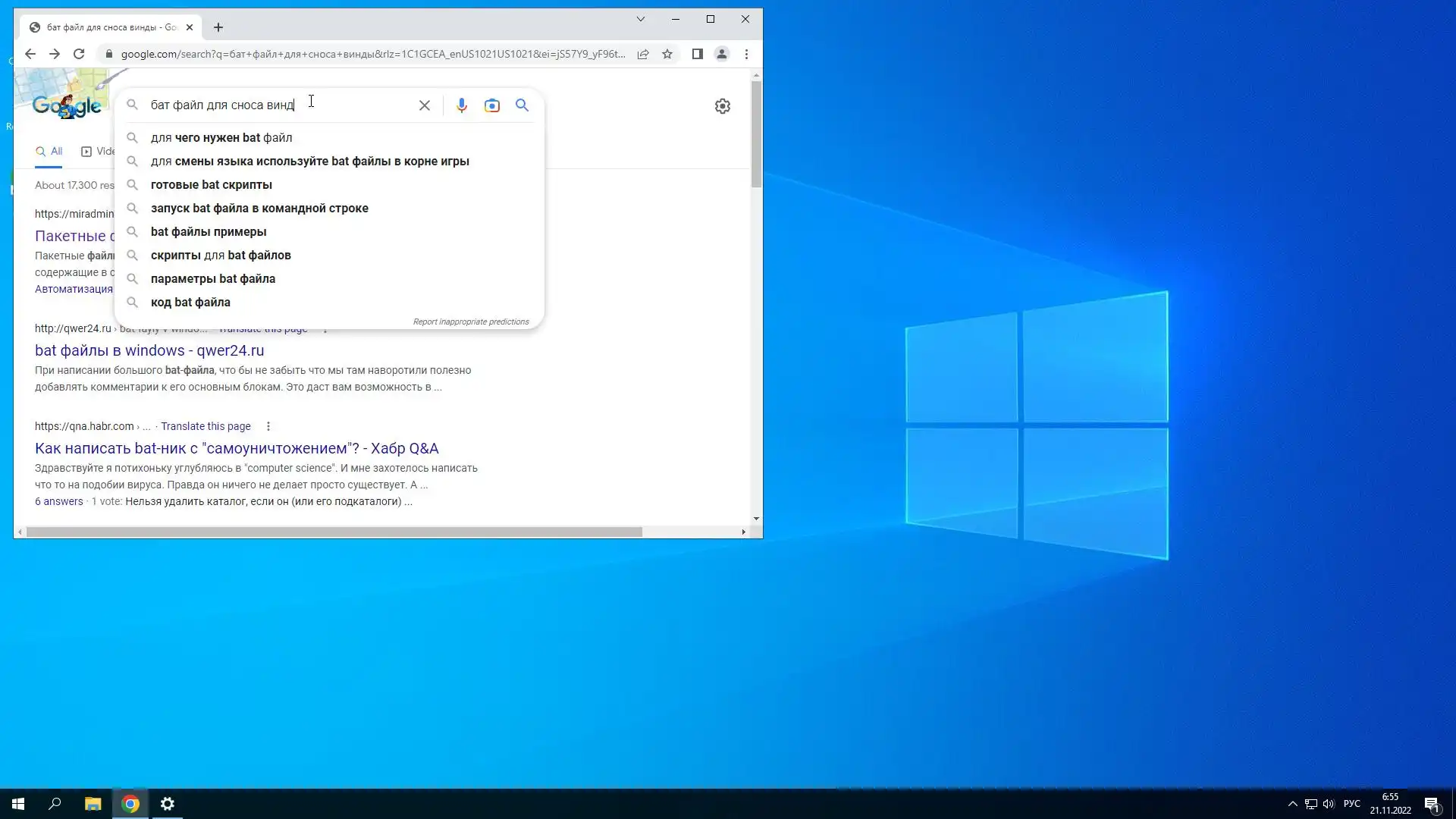Open Chrome's three-dot menu

(x=746, y=54)
